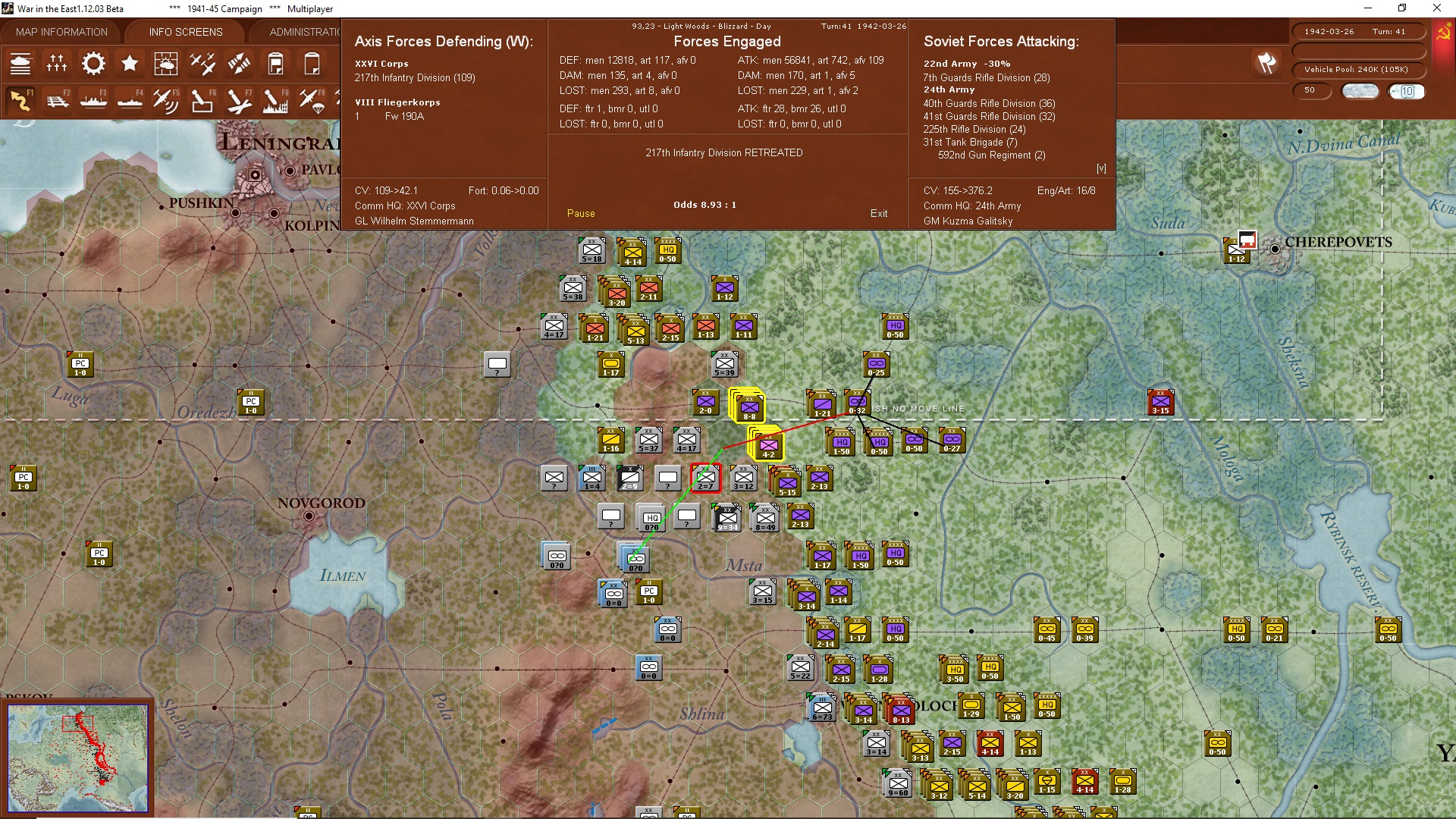Click the '217th Infantry Division (109)' entry
1456x819 pixels.
point(415,77)
